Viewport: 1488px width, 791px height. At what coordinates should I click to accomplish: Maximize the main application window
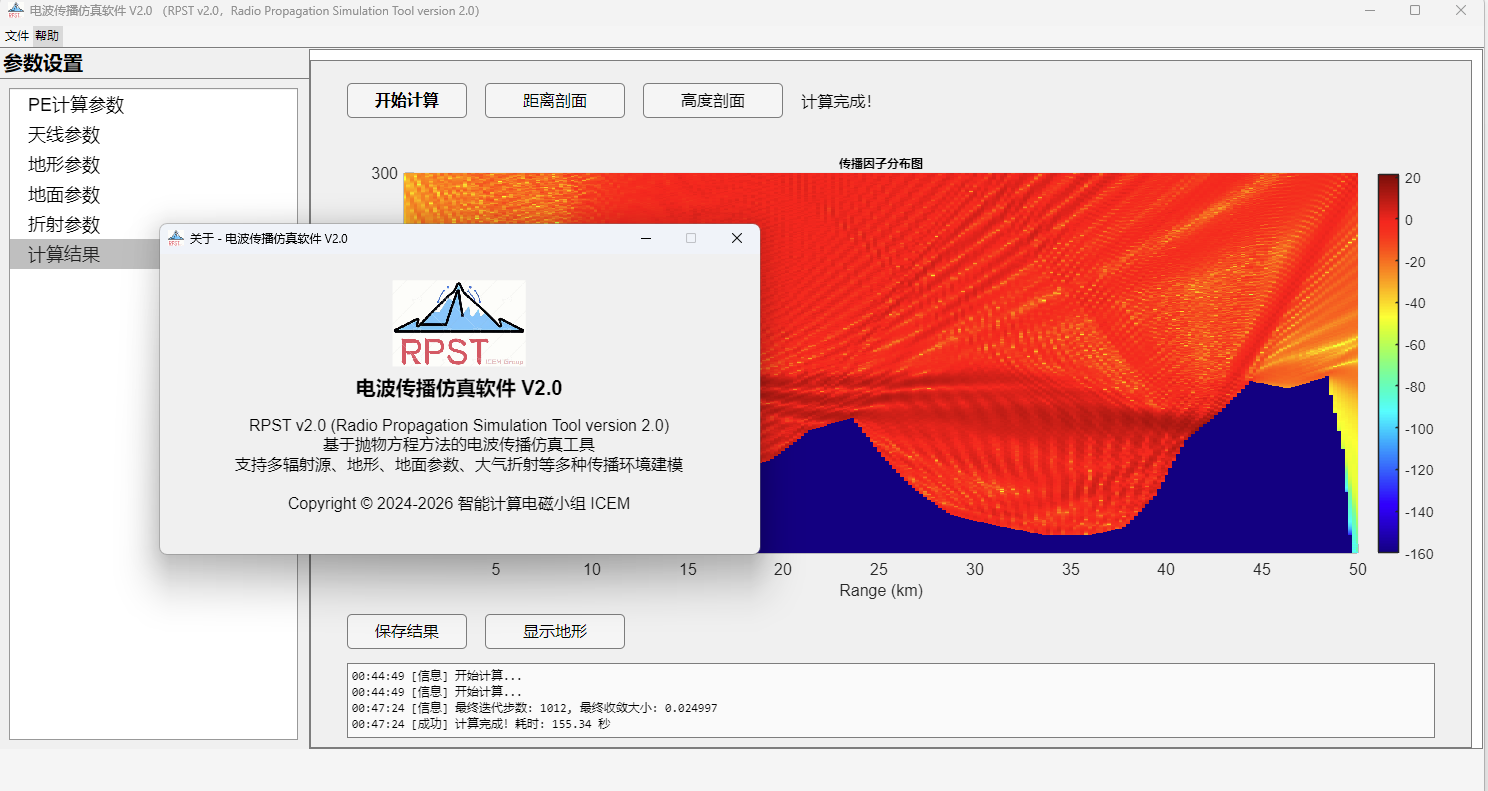[x=1415, y=11]
